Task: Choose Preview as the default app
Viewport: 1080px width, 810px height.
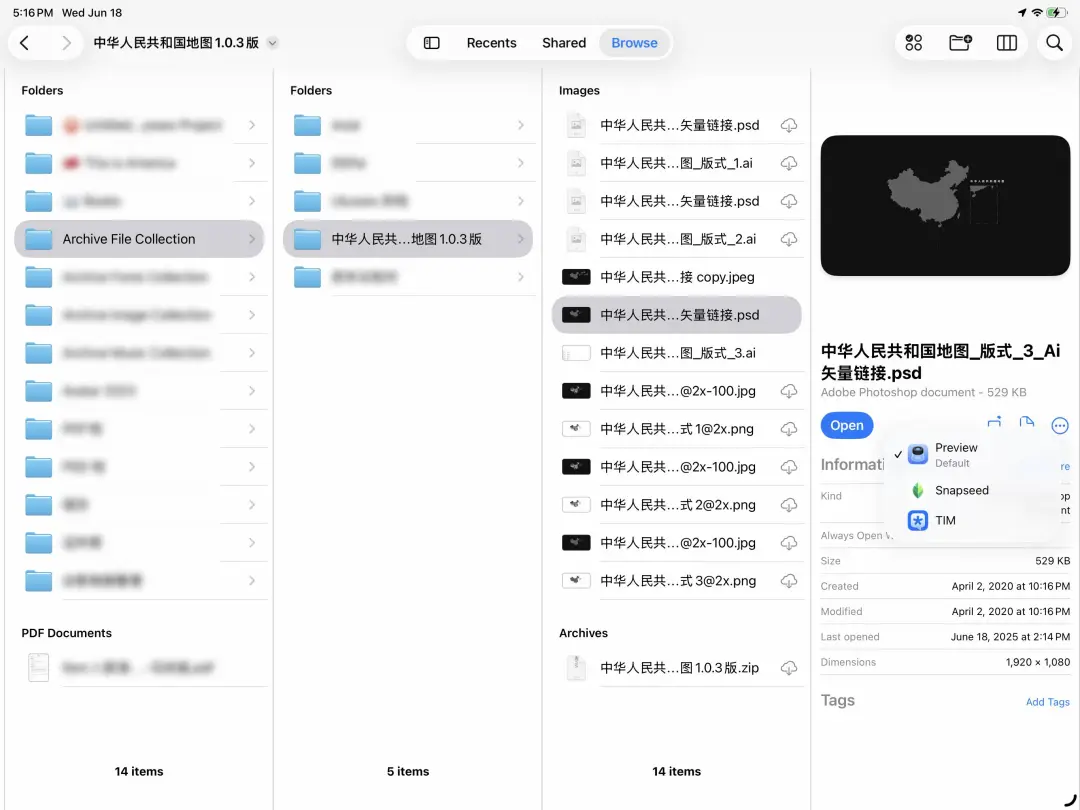Action: pyautogui.click(x=956, y=454)
